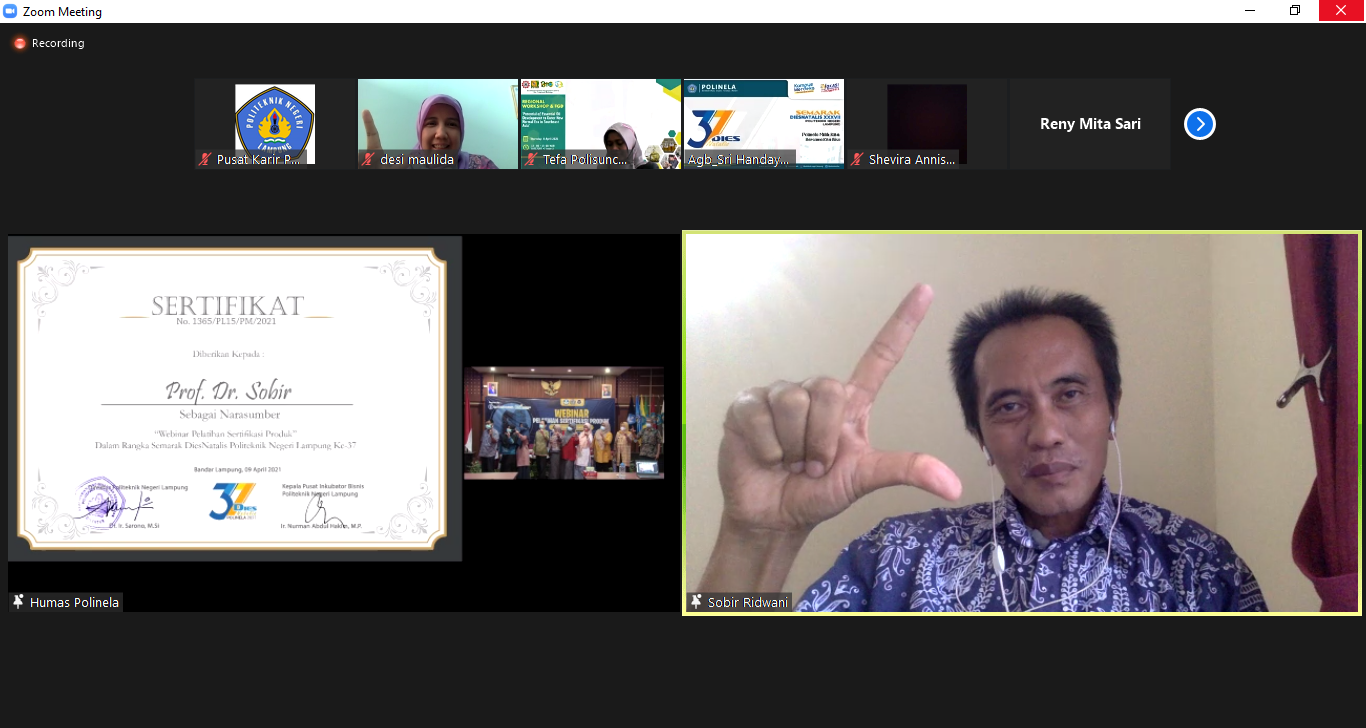Click Tefa Polisunc's video thumbnail
Image resolution: width=1366 pixels, height=728 pixels.
600,118
